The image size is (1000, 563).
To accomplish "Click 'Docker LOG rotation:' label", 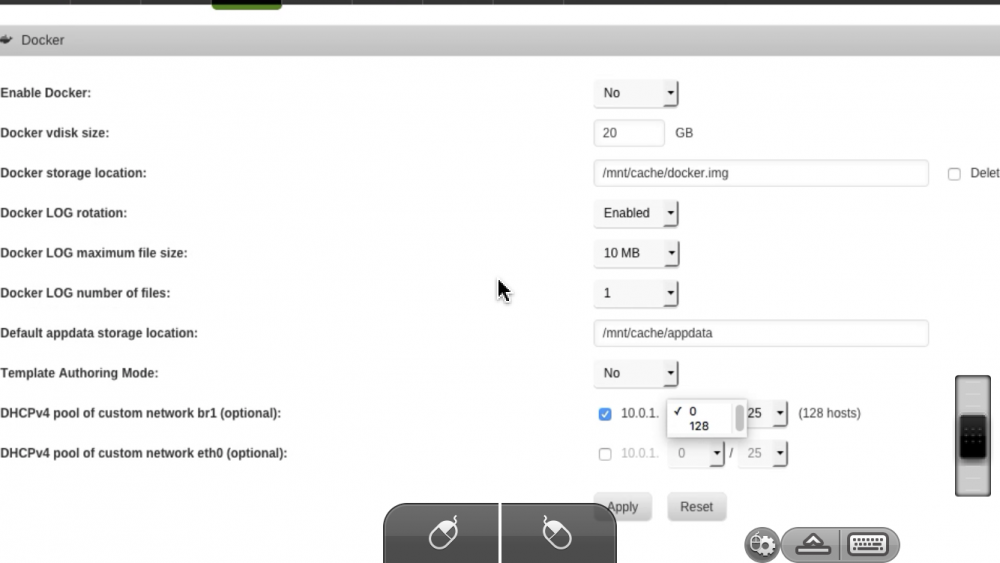I will click(x=64, y=213).
